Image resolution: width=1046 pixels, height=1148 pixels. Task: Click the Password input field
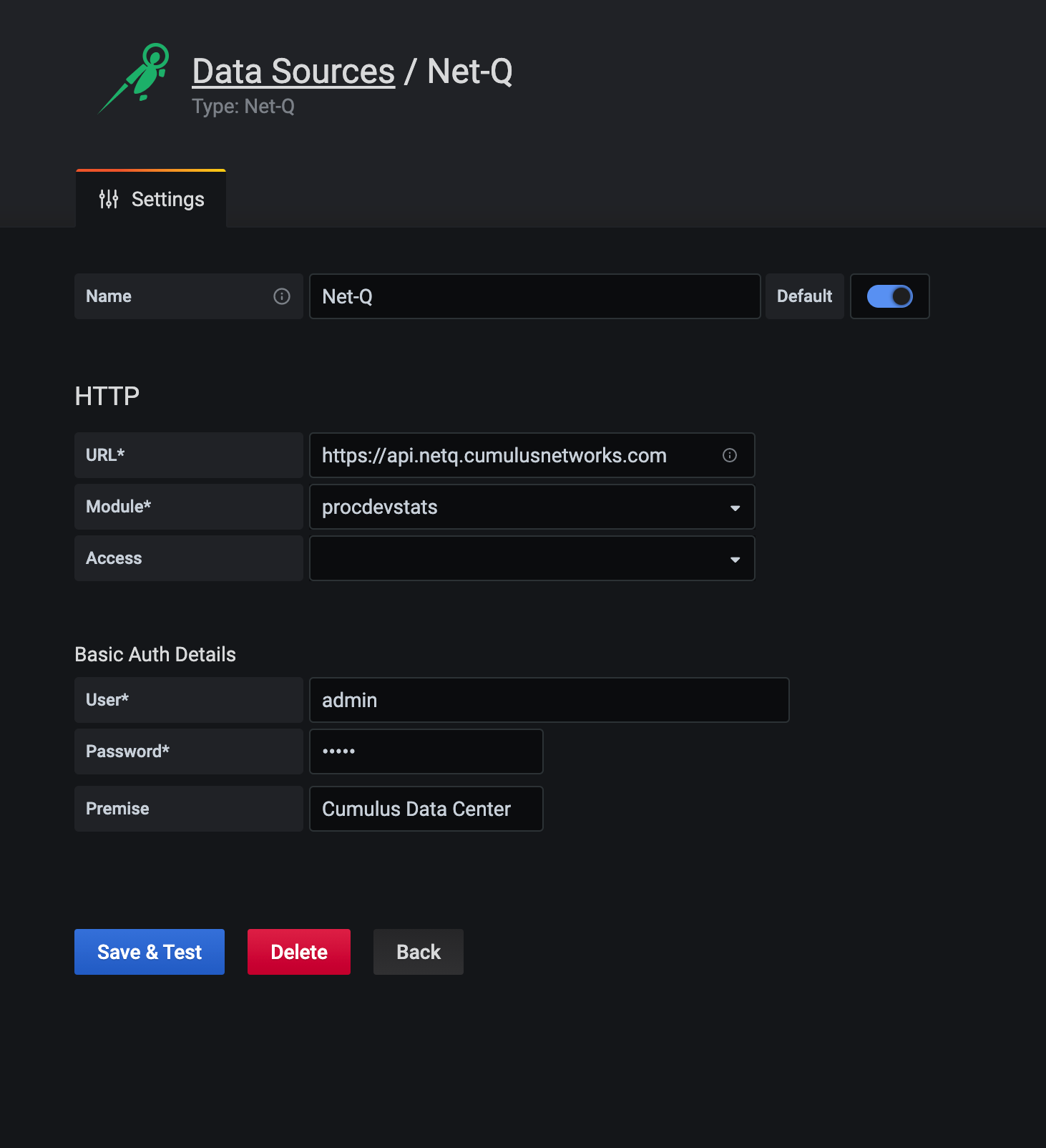pos(426,751)
